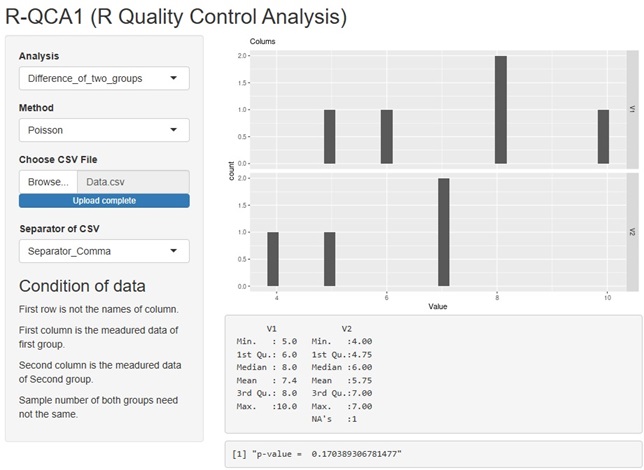This screenshot has width=644, height=470.
Task: Click the V1 histogram bar at value 10
Action: tap(603, 137)
